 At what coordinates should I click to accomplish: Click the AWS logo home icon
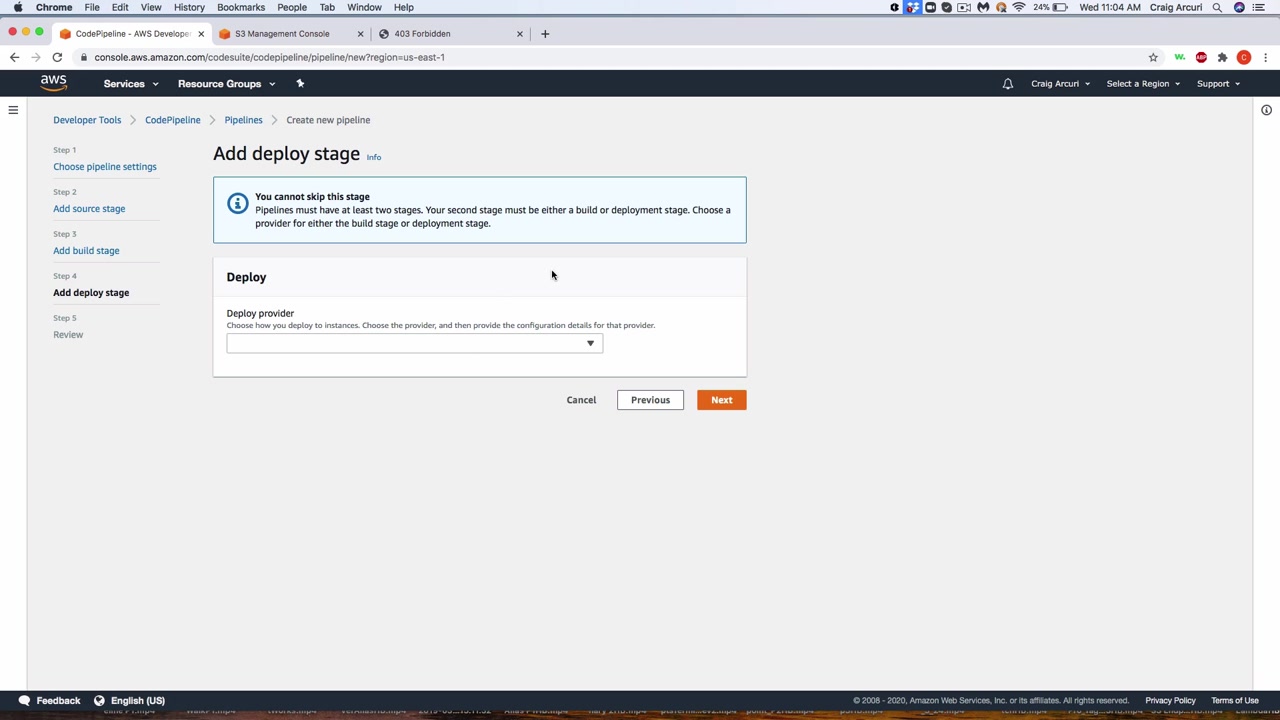54,83
